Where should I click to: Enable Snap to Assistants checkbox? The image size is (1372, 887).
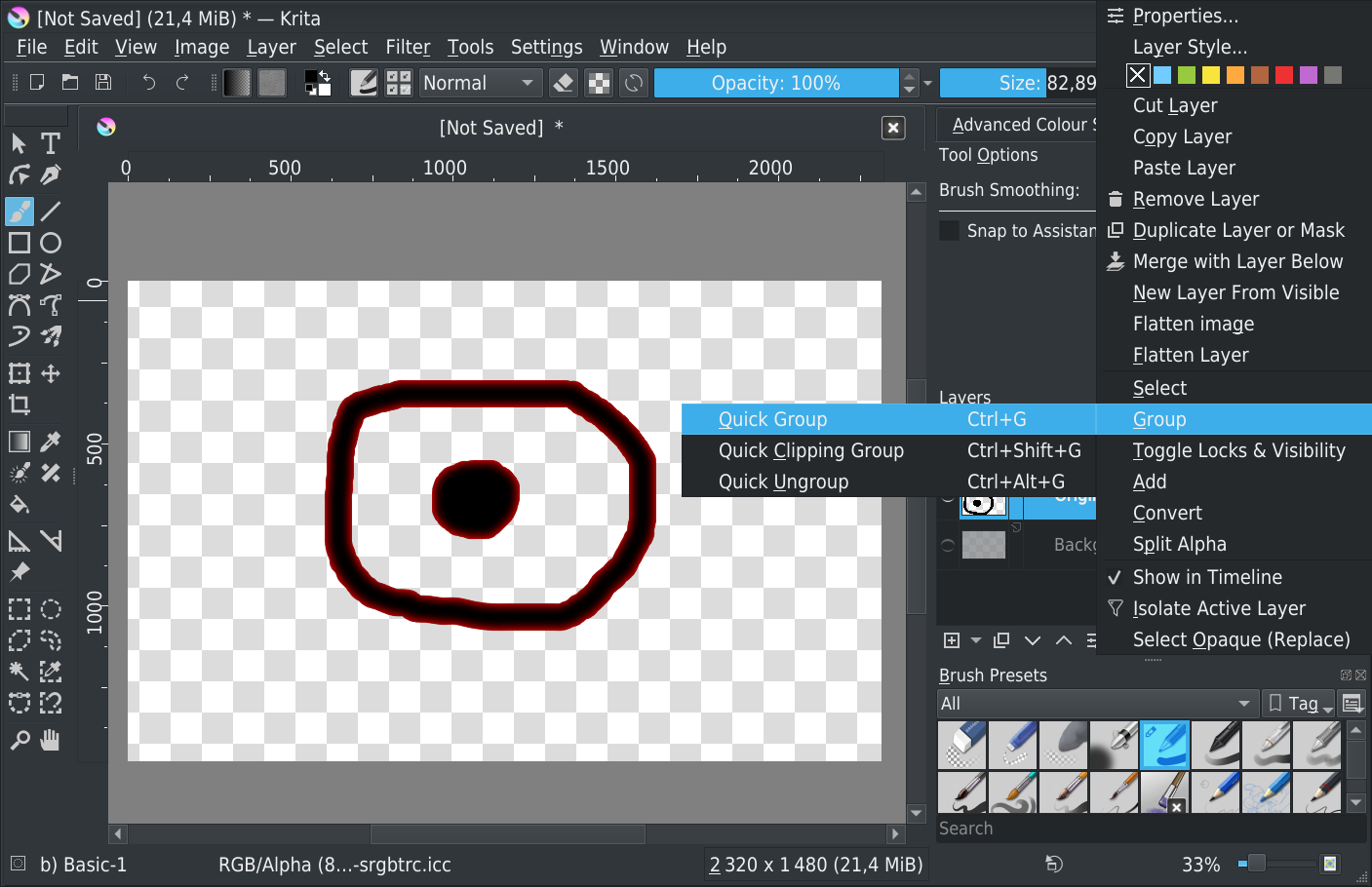[x=949, y=231]
